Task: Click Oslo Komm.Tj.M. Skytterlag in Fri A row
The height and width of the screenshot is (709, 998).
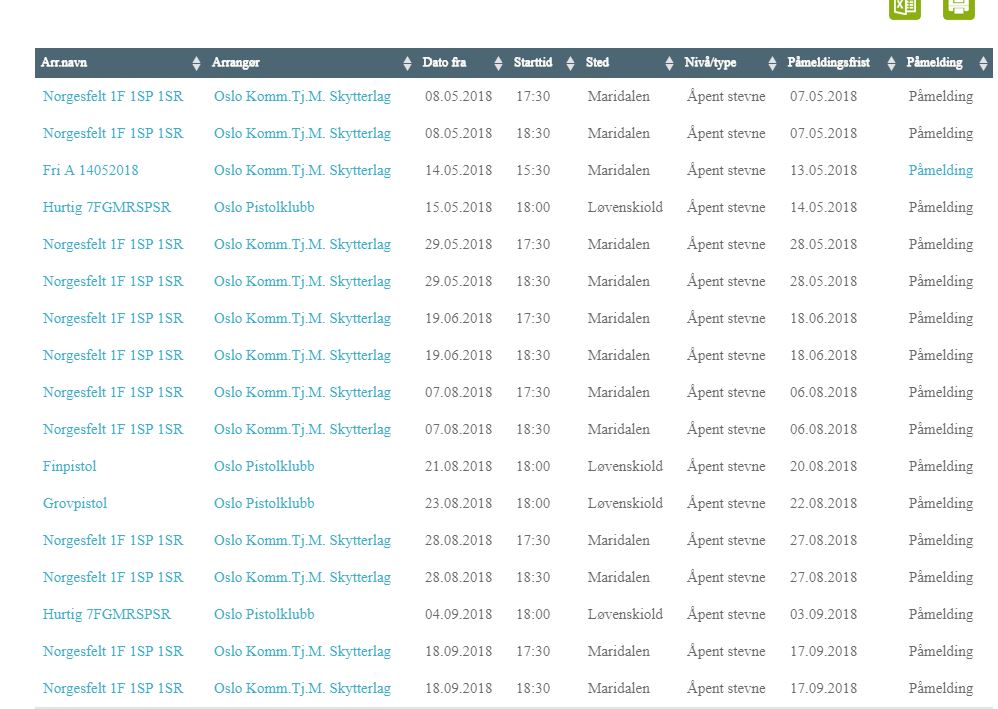Action: point(302,170)
